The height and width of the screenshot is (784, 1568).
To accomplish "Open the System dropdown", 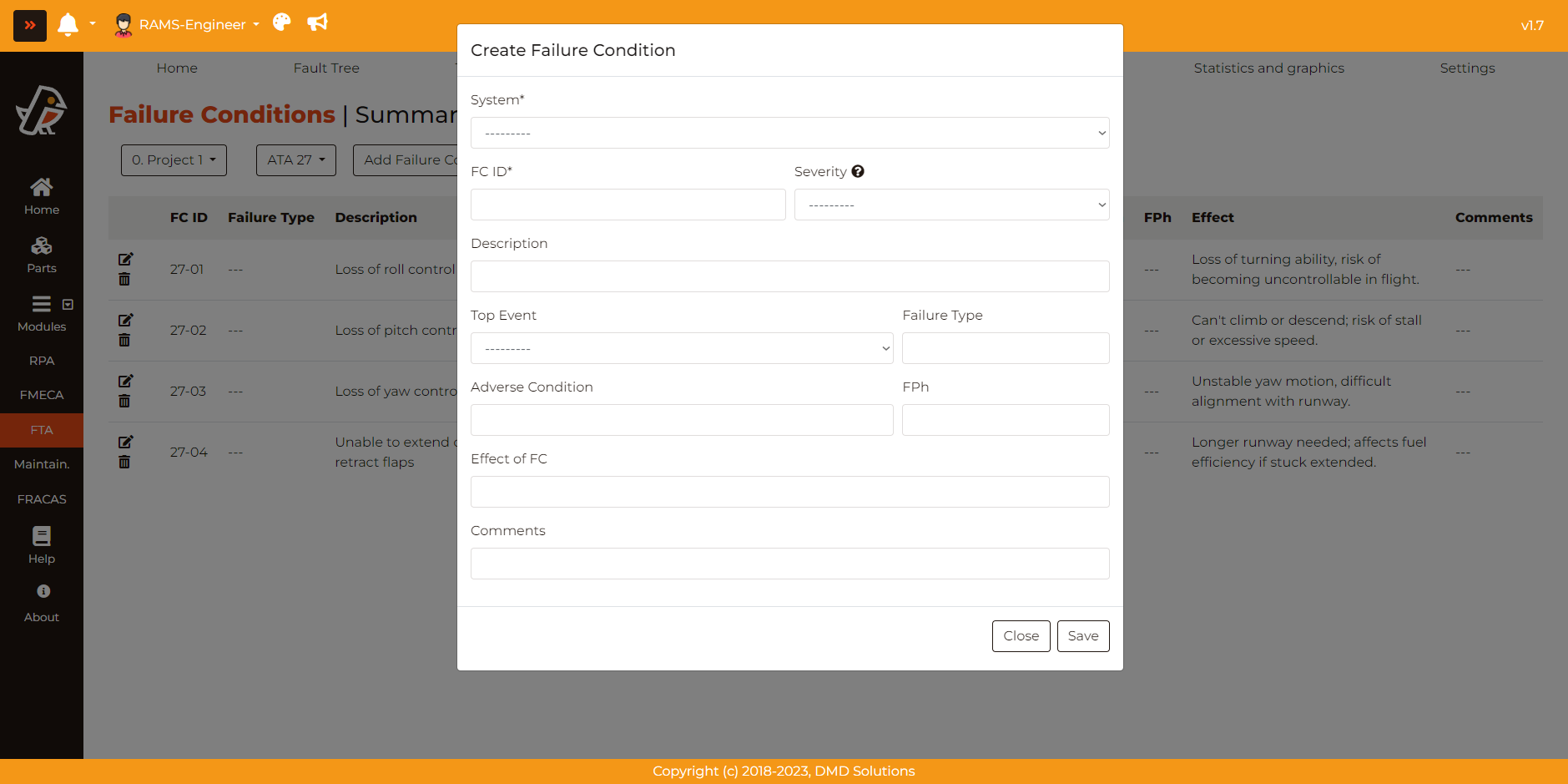I will [x=789, y=133].
